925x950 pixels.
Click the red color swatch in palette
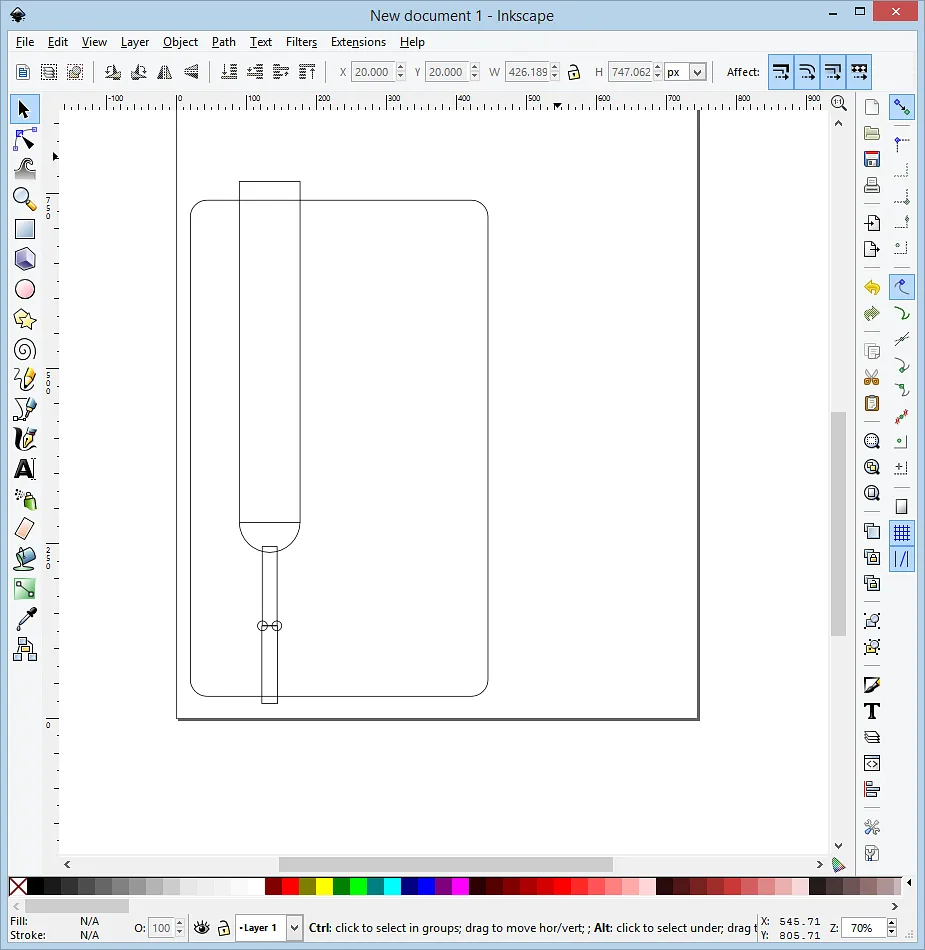(x=290, y=886)
